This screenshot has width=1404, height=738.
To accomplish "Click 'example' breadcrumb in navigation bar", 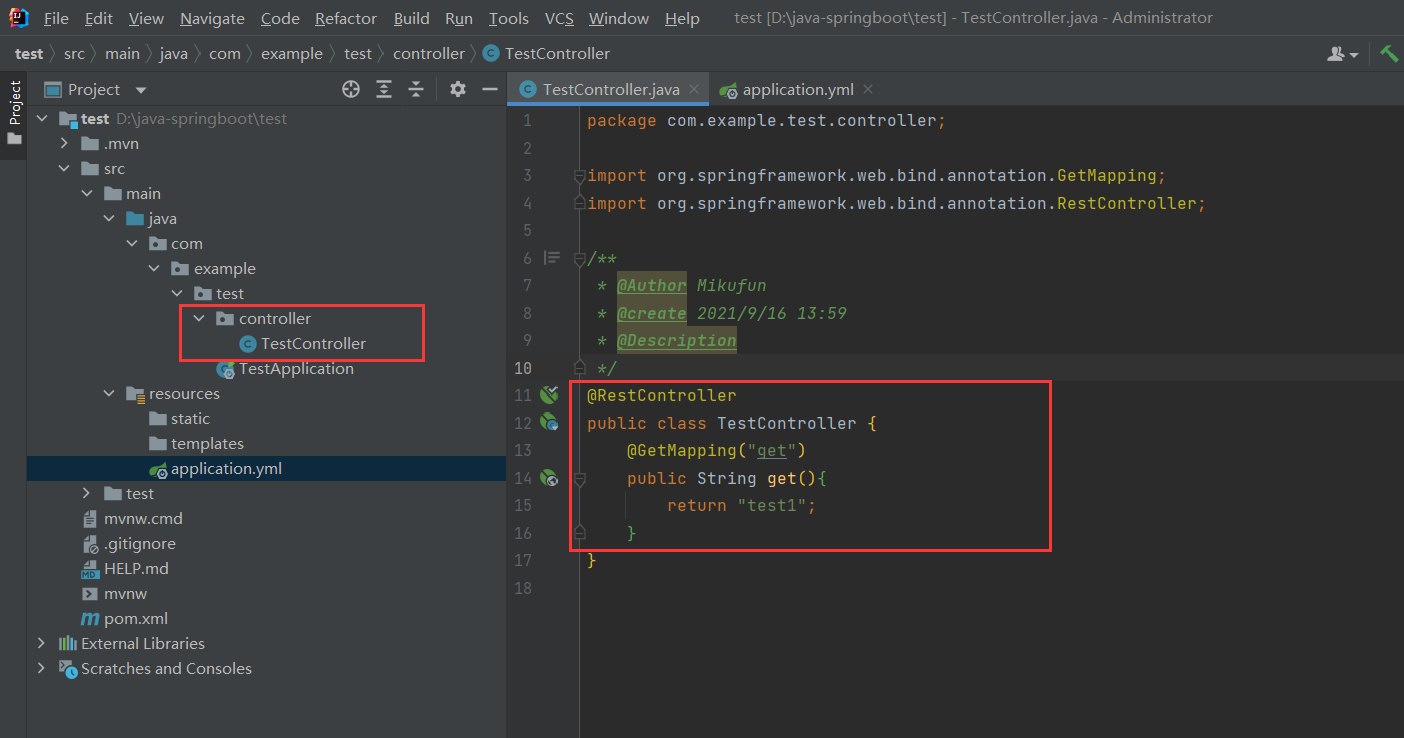I will coord(292,54).
